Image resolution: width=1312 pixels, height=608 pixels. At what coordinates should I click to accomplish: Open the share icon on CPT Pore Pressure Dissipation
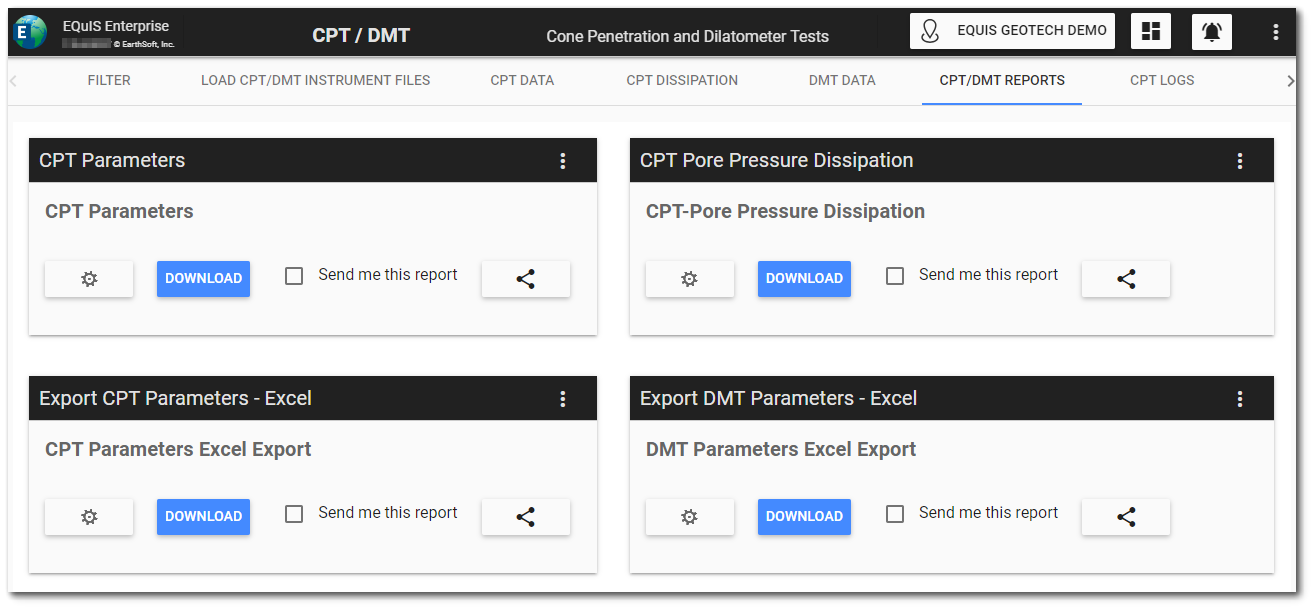click(1125, 279)
